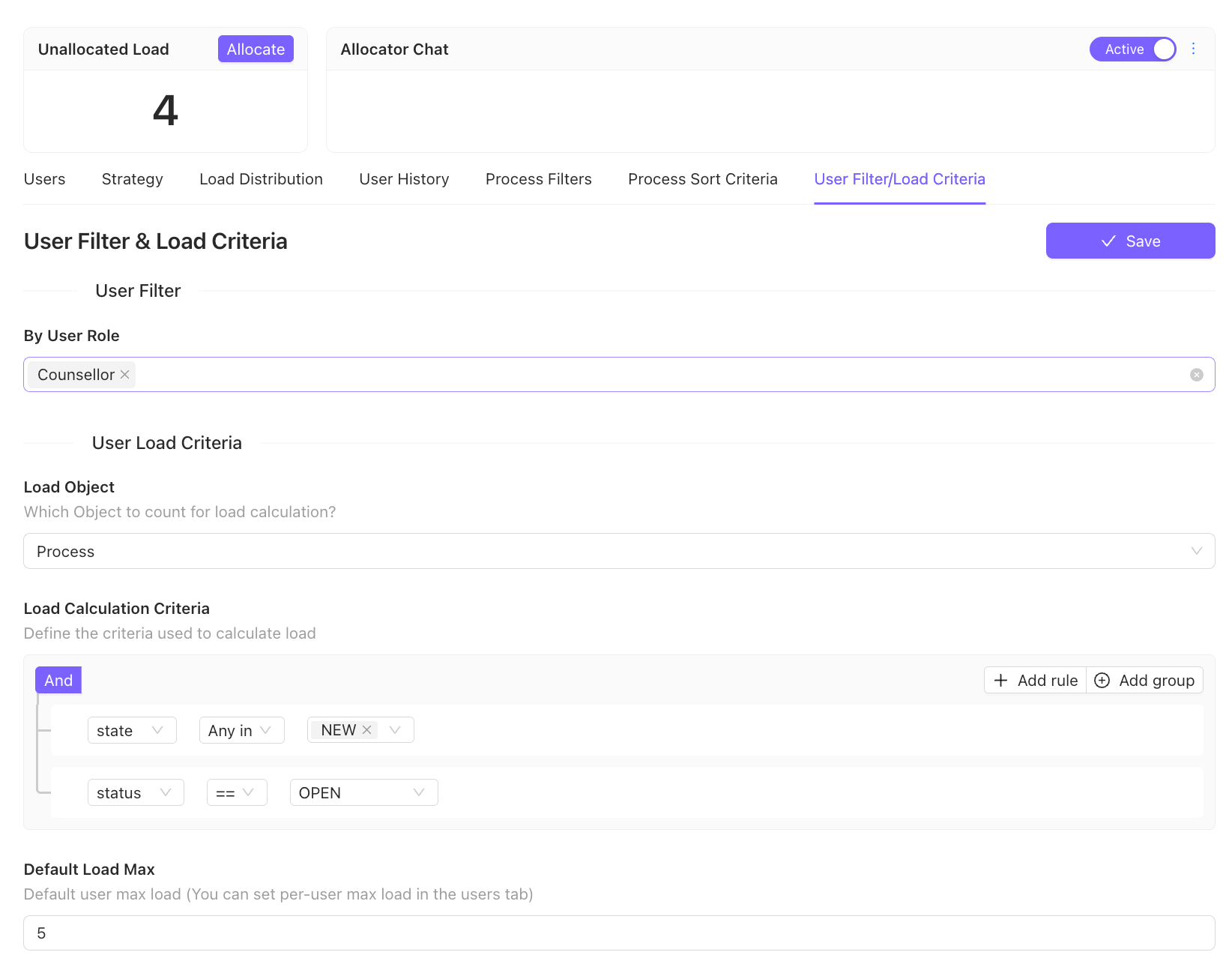Toggle the And logic operator
The width and height of the screenshot is (1232, 967).
coord(58,680)
